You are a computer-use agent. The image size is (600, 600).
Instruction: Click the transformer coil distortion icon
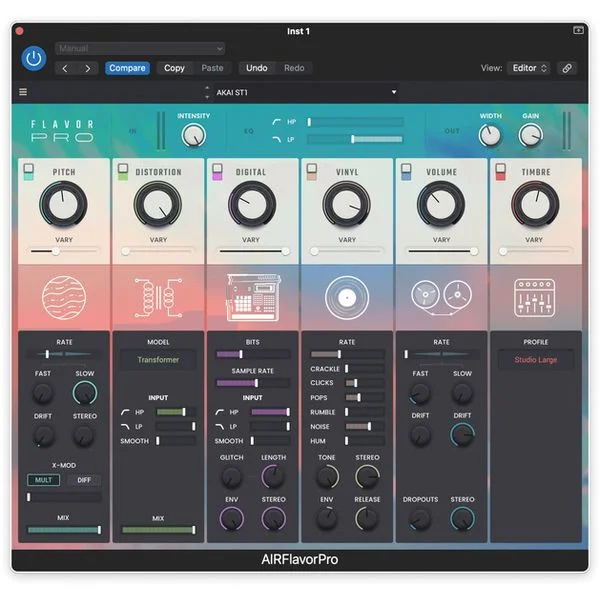coord(158,298)
